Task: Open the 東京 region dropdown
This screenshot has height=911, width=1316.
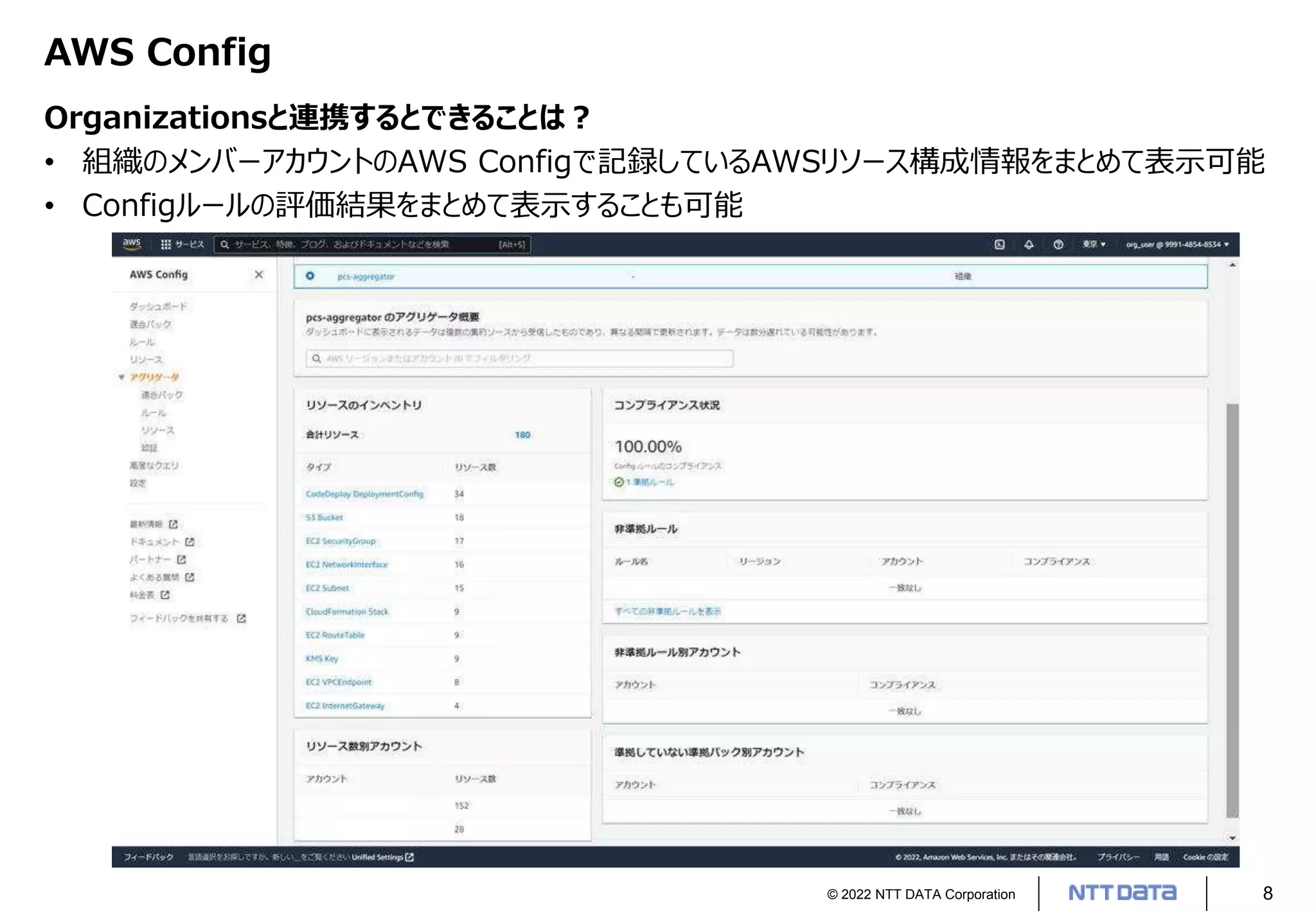Action: pos(1094,244)
